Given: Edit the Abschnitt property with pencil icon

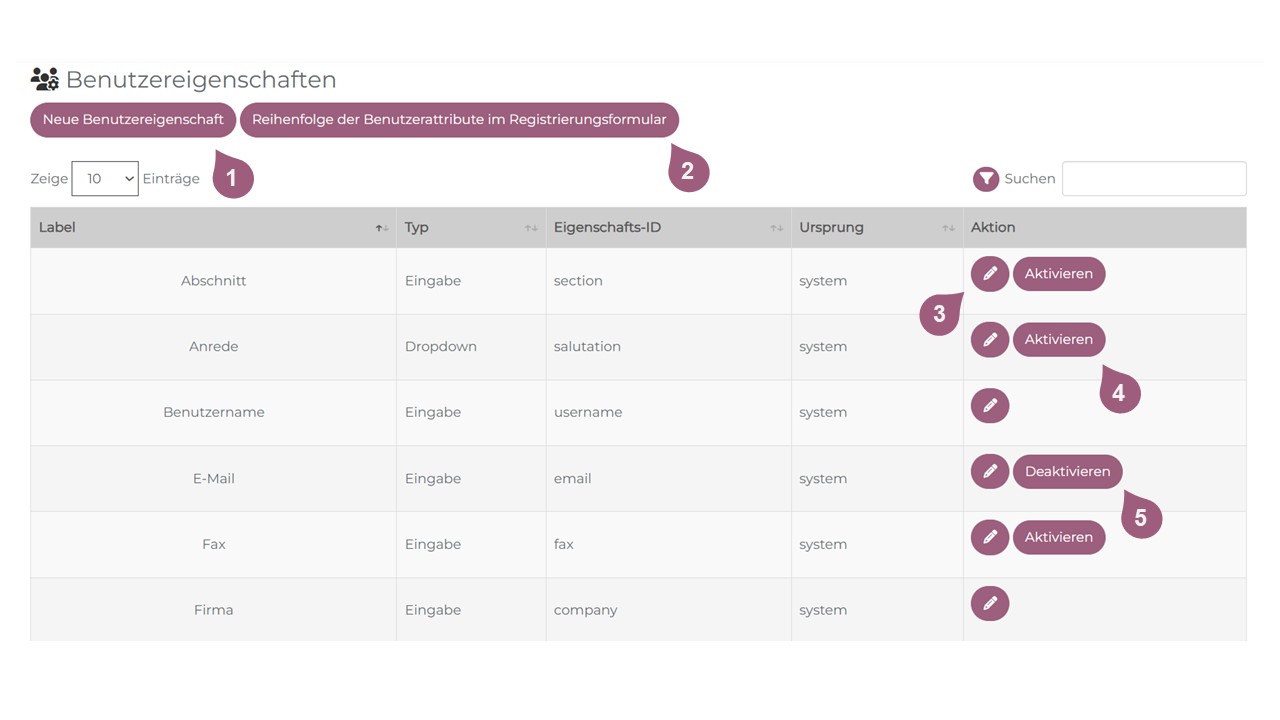Looking at the screenshot, I should (989, 274).
